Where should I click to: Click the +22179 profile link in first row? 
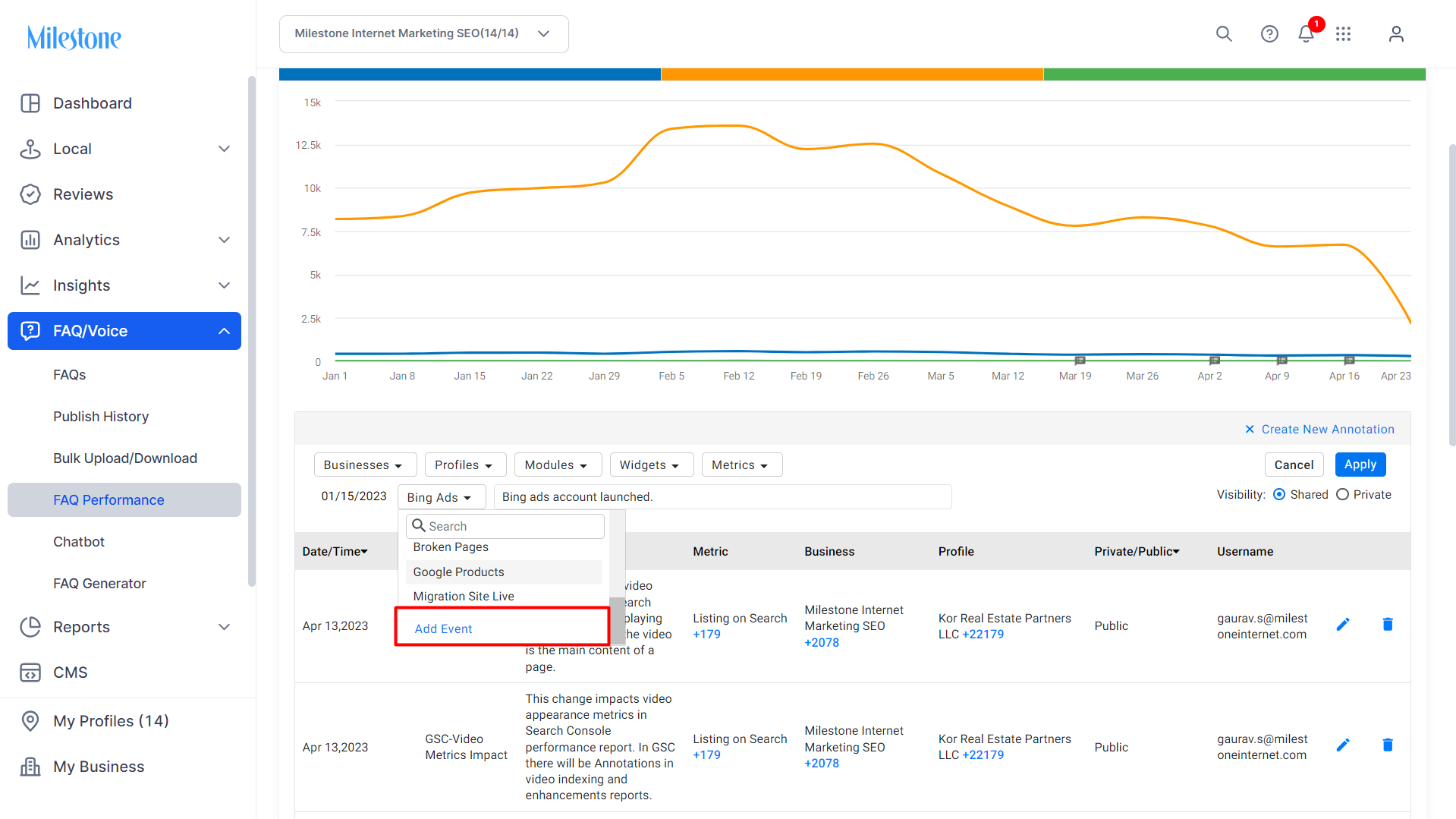(x=983, y=635)
